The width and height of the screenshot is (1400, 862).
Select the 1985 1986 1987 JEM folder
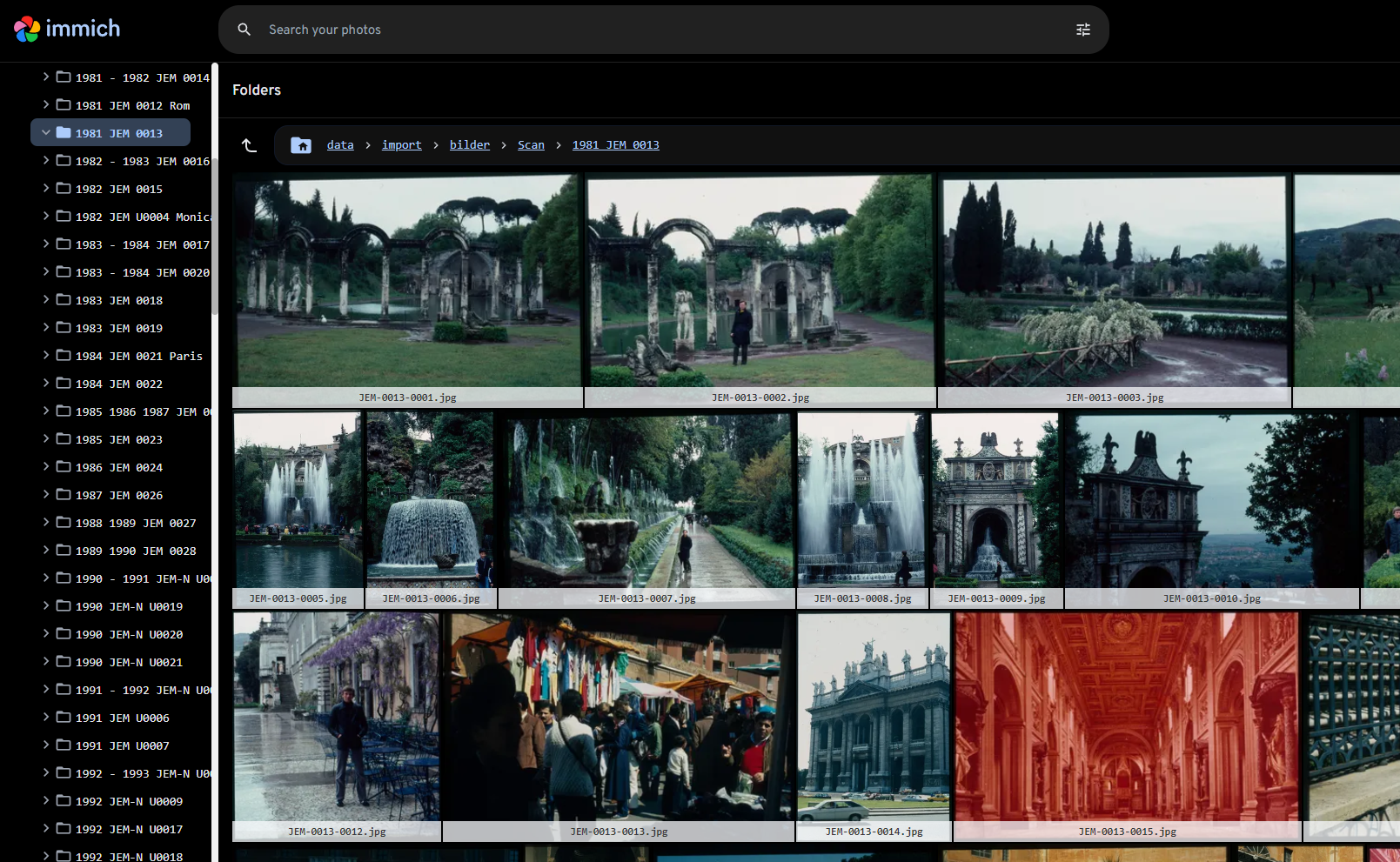pyautogui.click(x=143, y=411)
